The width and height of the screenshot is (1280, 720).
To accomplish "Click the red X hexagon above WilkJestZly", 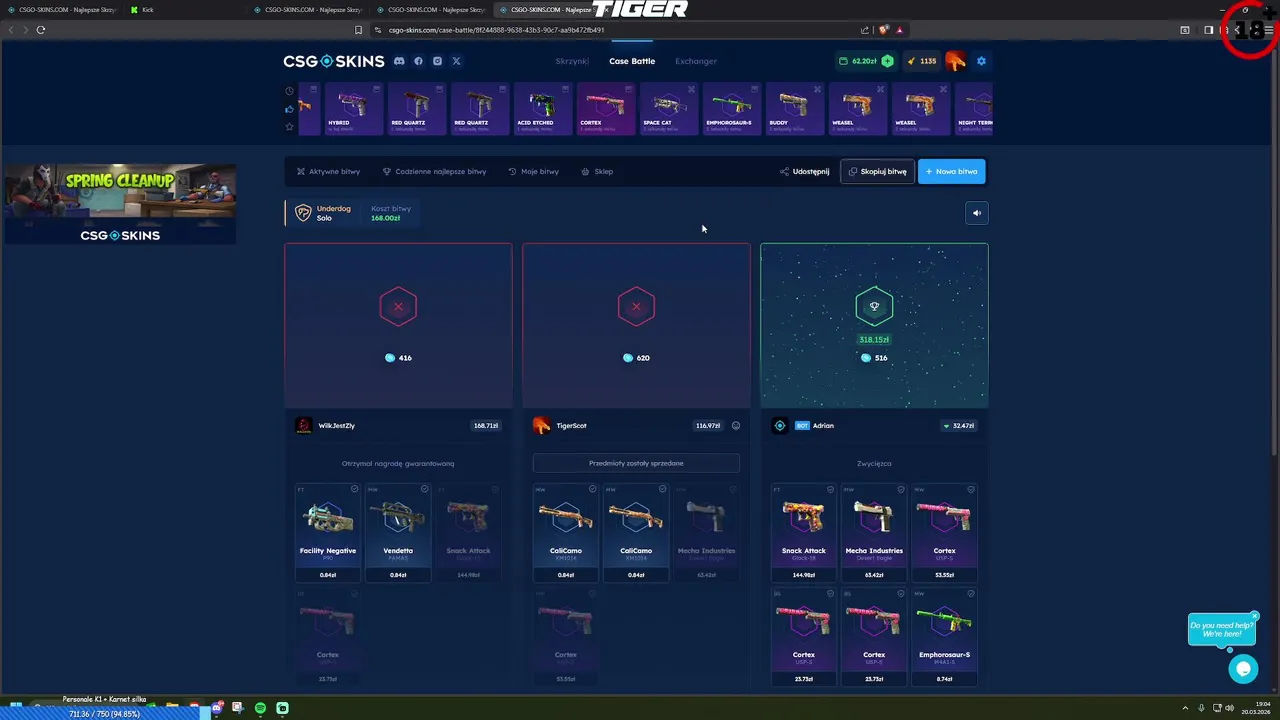I will (x=398, y=307).
